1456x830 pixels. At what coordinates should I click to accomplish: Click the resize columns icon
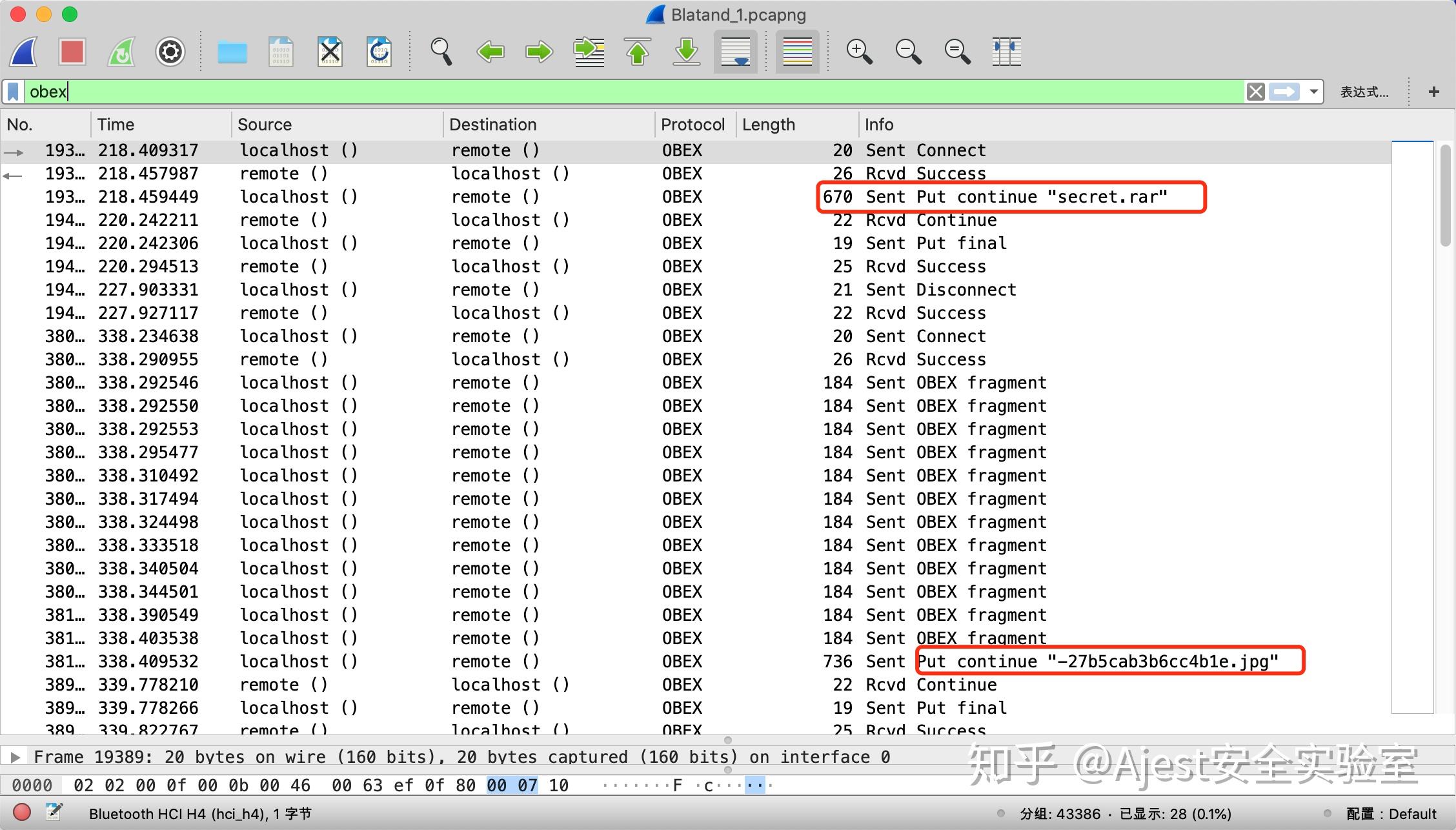click(x=1006, y=52)
